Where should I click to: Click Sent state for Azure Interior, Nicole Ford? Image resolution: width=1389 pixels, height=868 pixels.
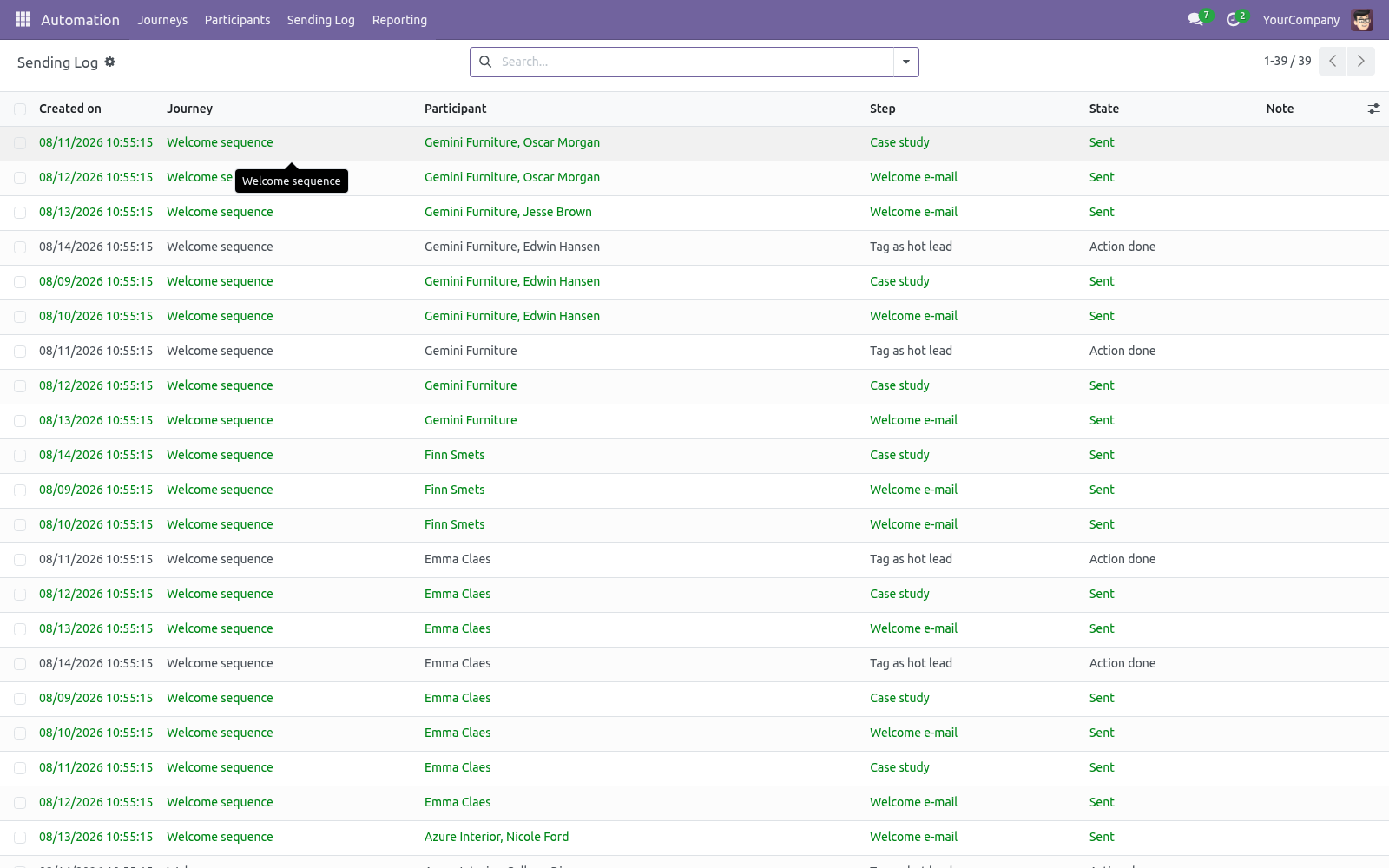pos(1102,837)
